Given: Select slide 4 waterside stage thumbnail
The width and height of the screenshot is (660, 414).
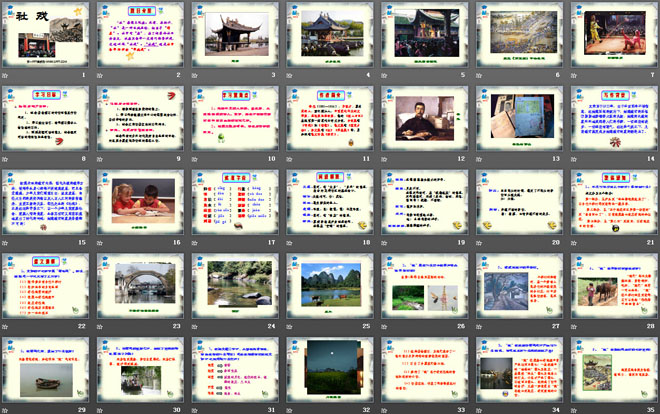Looking at the screenshot, I should coord(330,35).
